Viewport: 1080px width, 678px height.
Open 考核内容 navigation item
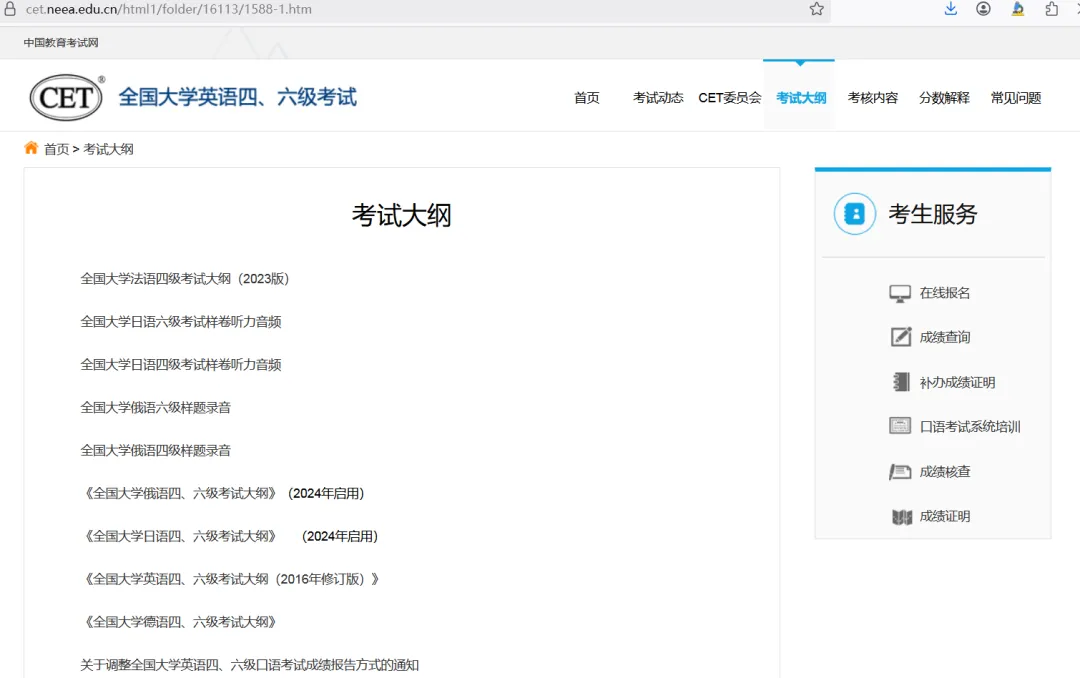click(873, 98)
